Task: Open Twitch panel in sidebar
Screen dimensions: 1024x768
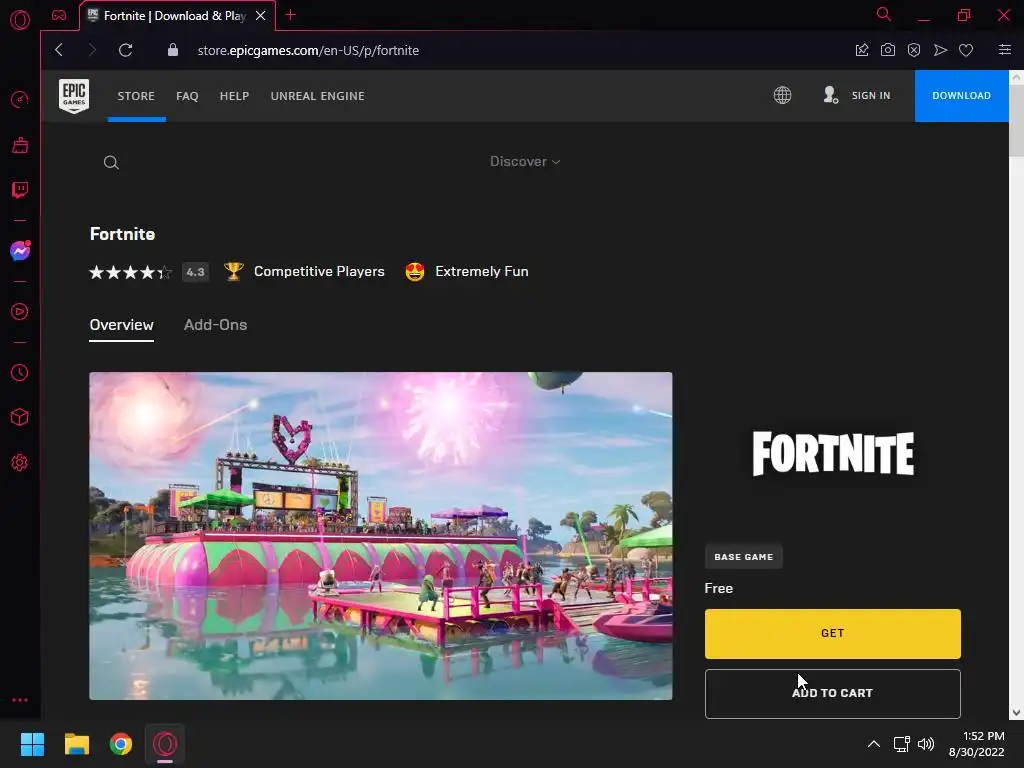Action: 20,190
